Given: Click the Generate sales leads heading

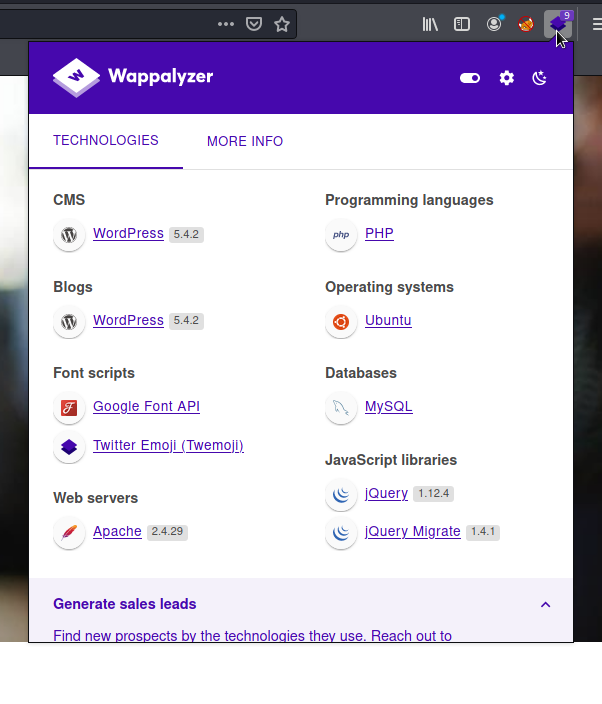Looking at the screenshot, I should pos(125,604).
